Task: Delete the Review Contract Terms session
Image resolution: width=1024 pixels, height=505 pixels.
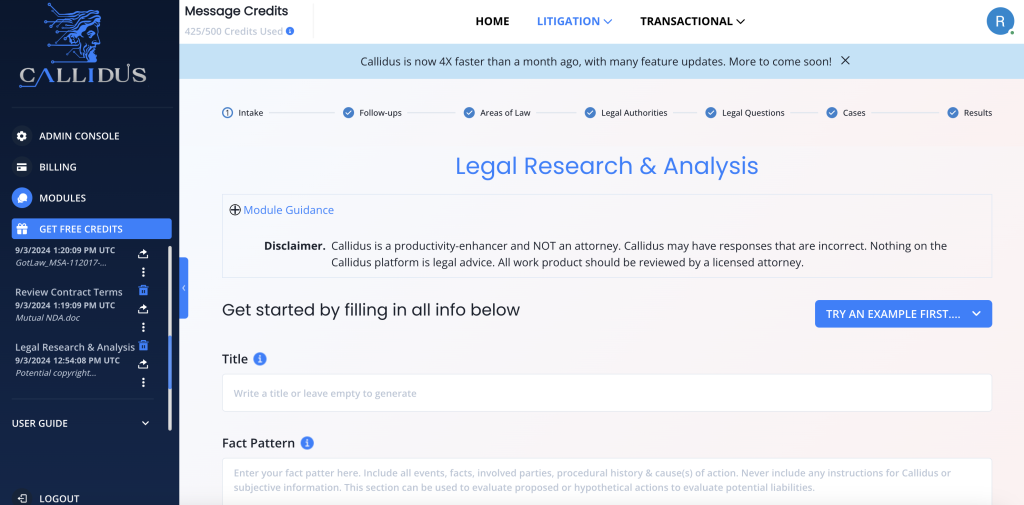Action: 143,291
